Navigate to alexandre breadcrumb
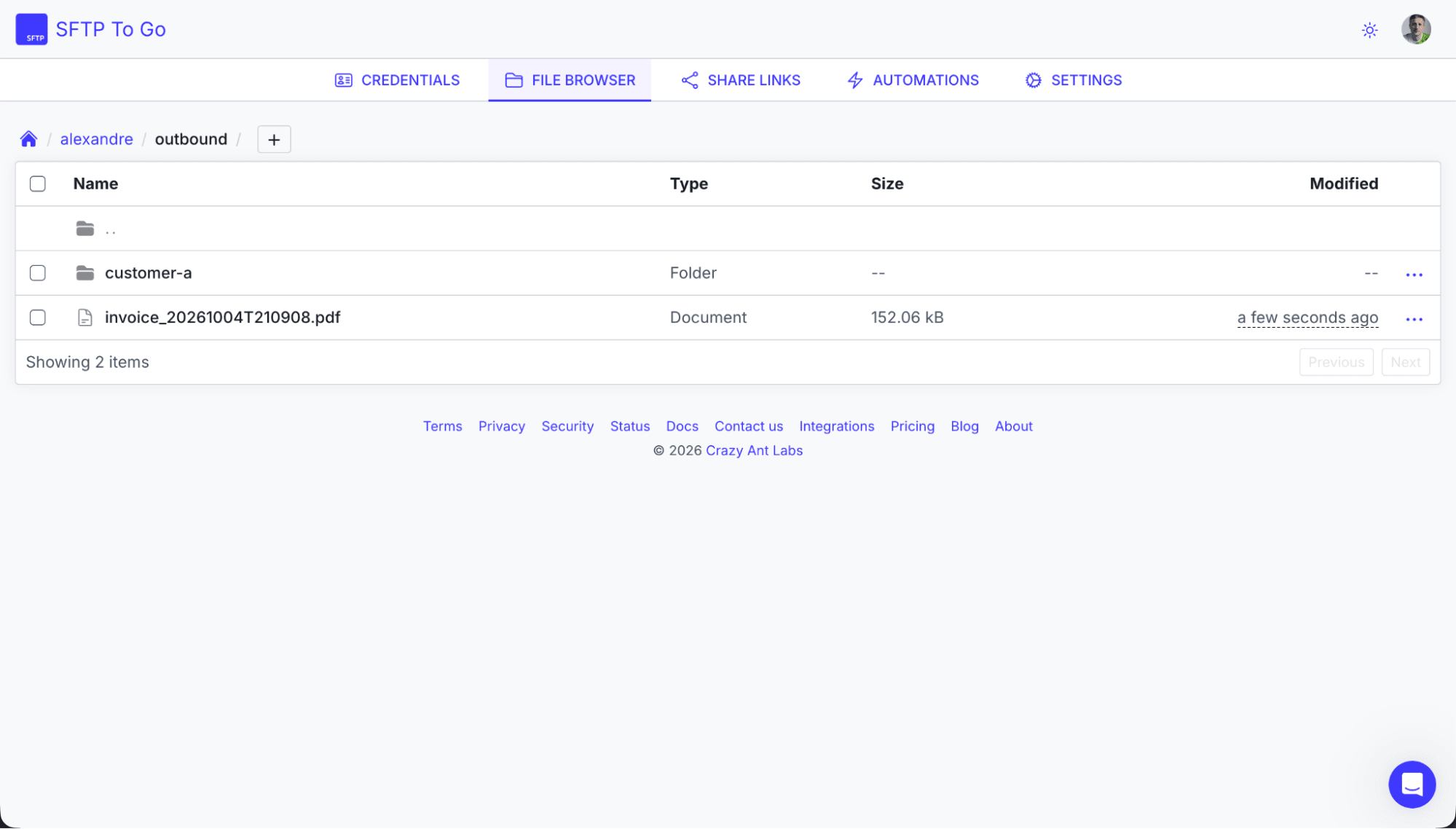Screen dimensions: 1456x829 (97, 139)
